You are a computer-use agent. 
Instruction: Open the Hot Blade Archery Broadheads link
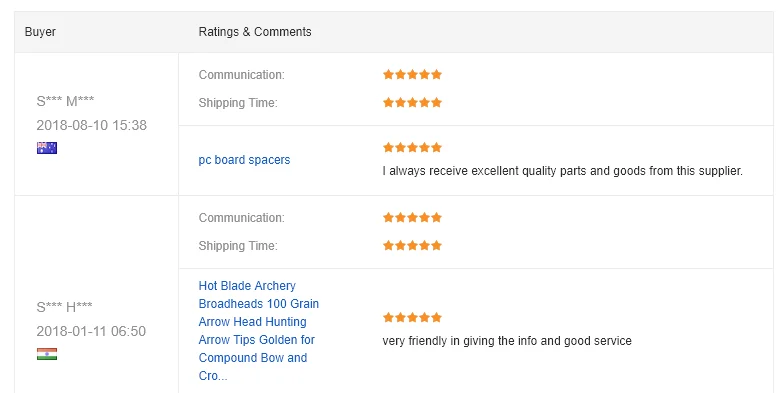[259, 331]
